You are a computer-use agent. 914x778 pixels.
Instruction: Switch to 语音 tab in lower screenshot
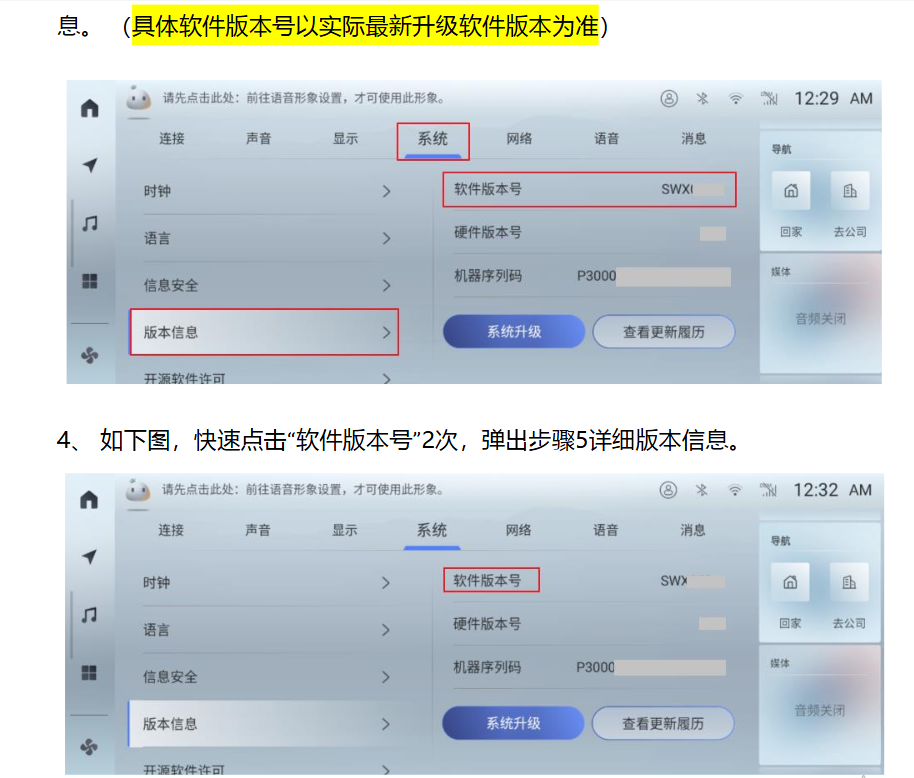(x=606, y=530)
